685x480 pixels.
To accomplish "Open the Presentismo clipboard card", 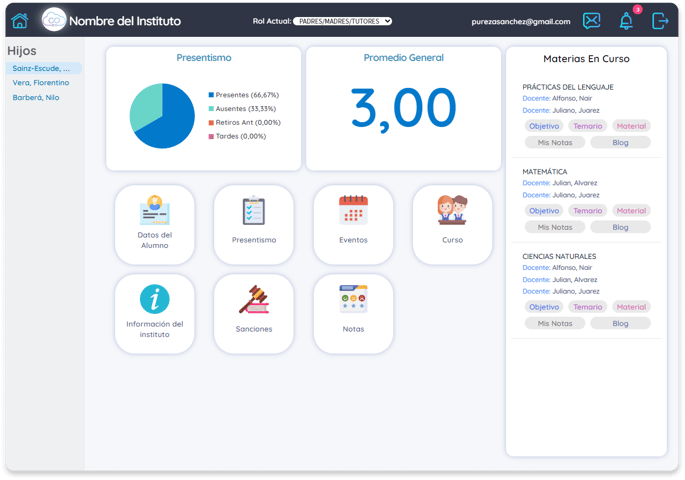I will pos(254,225).
